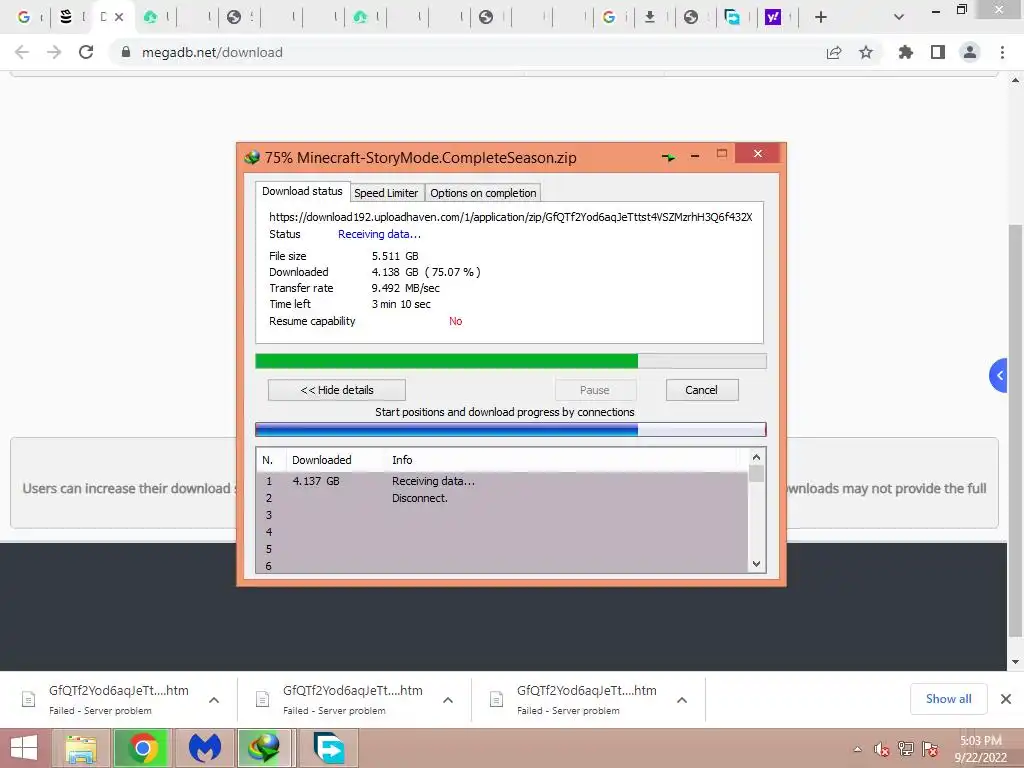Expand the blue side arrow on page
This screenshot has height=768, width=1024.
[x=999, y=376]
